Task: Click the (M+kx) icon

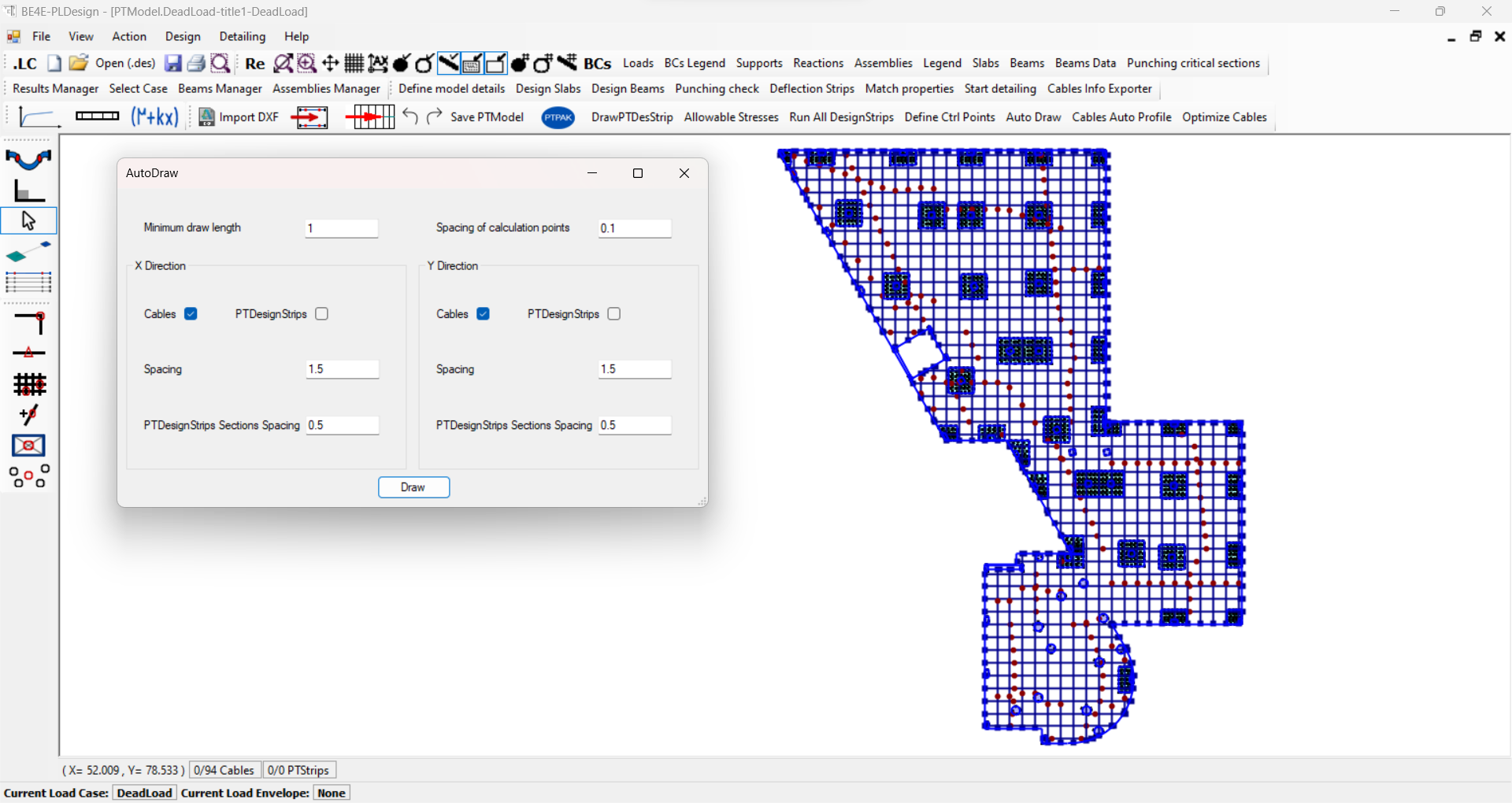Action: click(155, 117)
